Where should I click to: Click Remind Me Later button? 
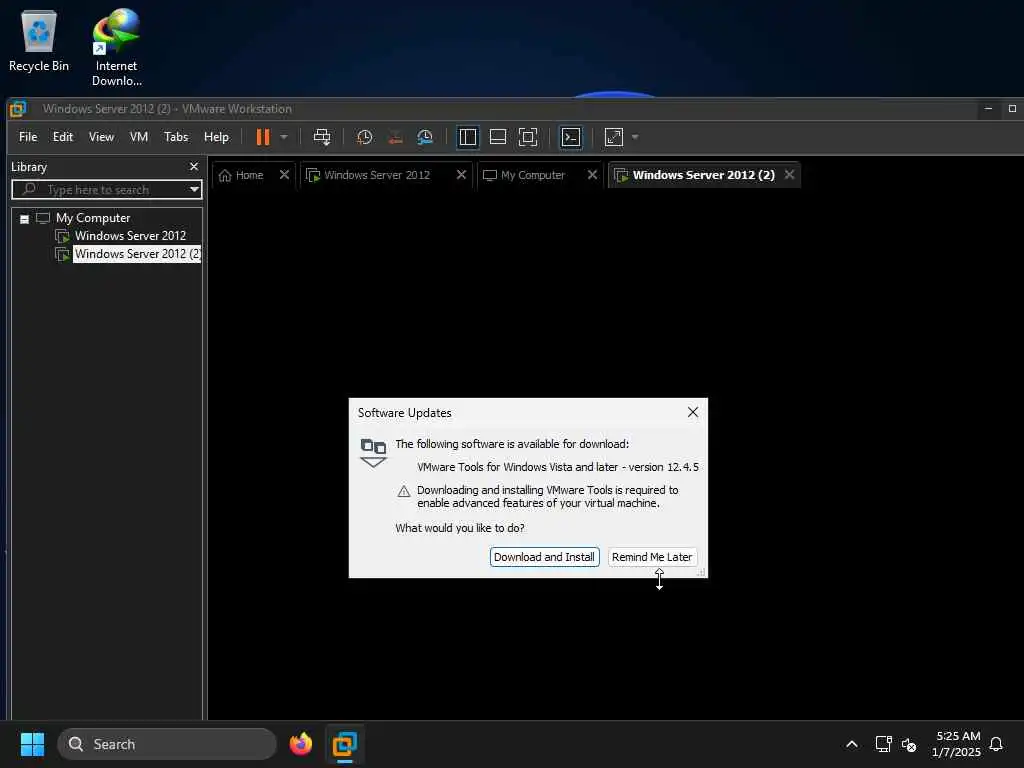tap(652, 557)
